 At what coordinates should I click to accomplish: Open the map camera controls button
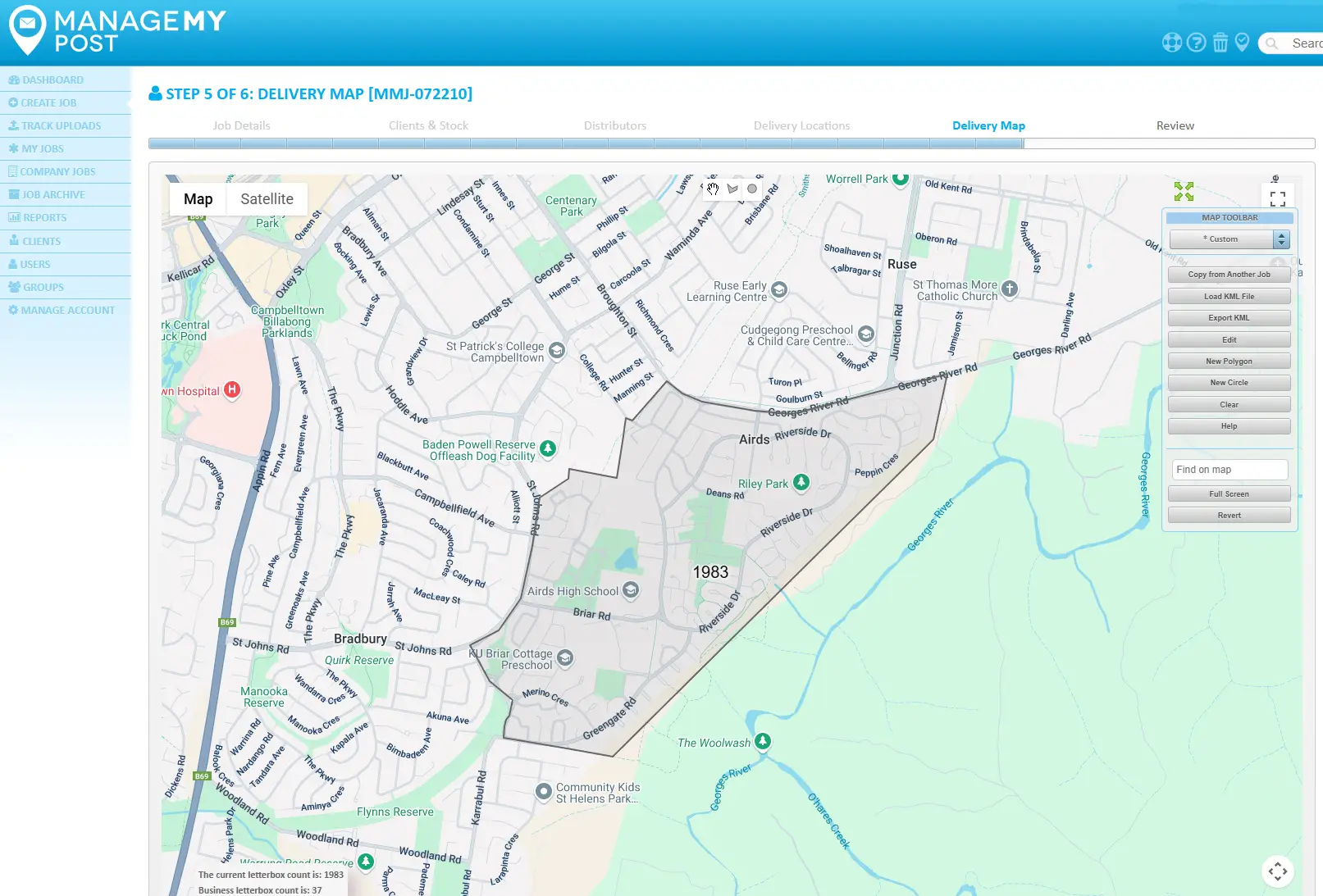[x=1278, y=871]
